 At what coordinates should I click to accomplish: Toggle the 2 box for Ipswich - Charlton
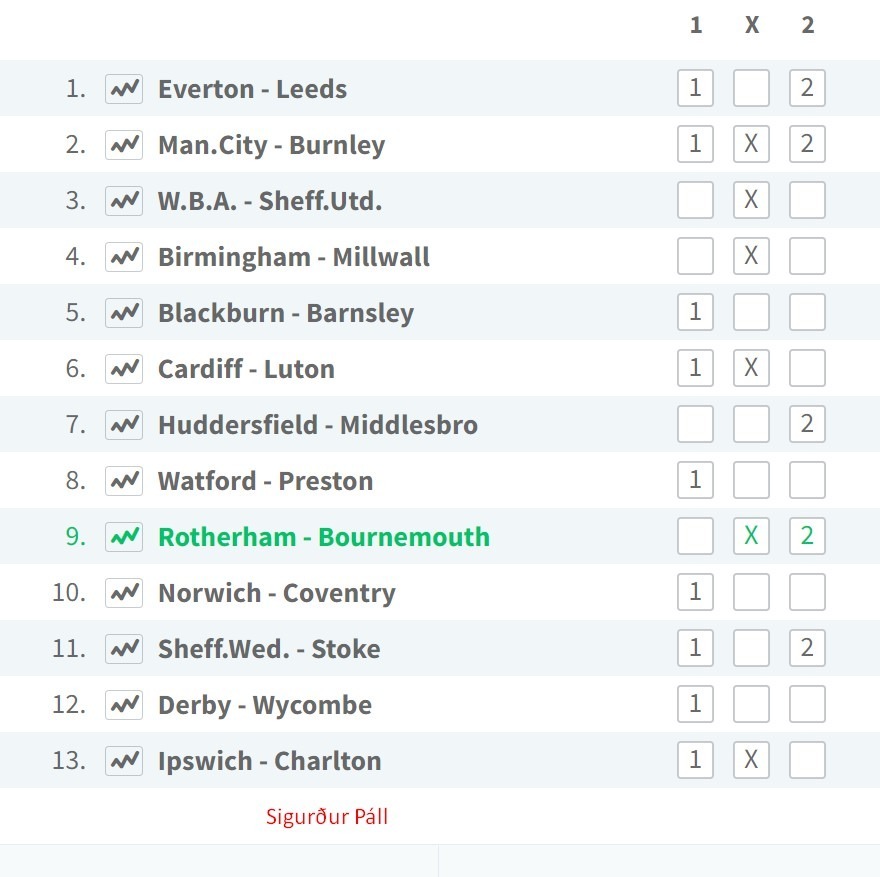[x=807, y=760]
